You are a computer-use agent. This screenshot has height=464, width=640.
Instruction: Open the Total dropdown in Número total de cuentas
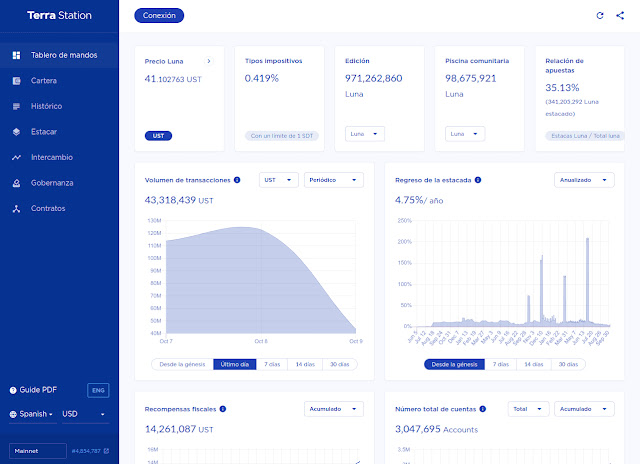pyautogui.click(x=529, y=409)
